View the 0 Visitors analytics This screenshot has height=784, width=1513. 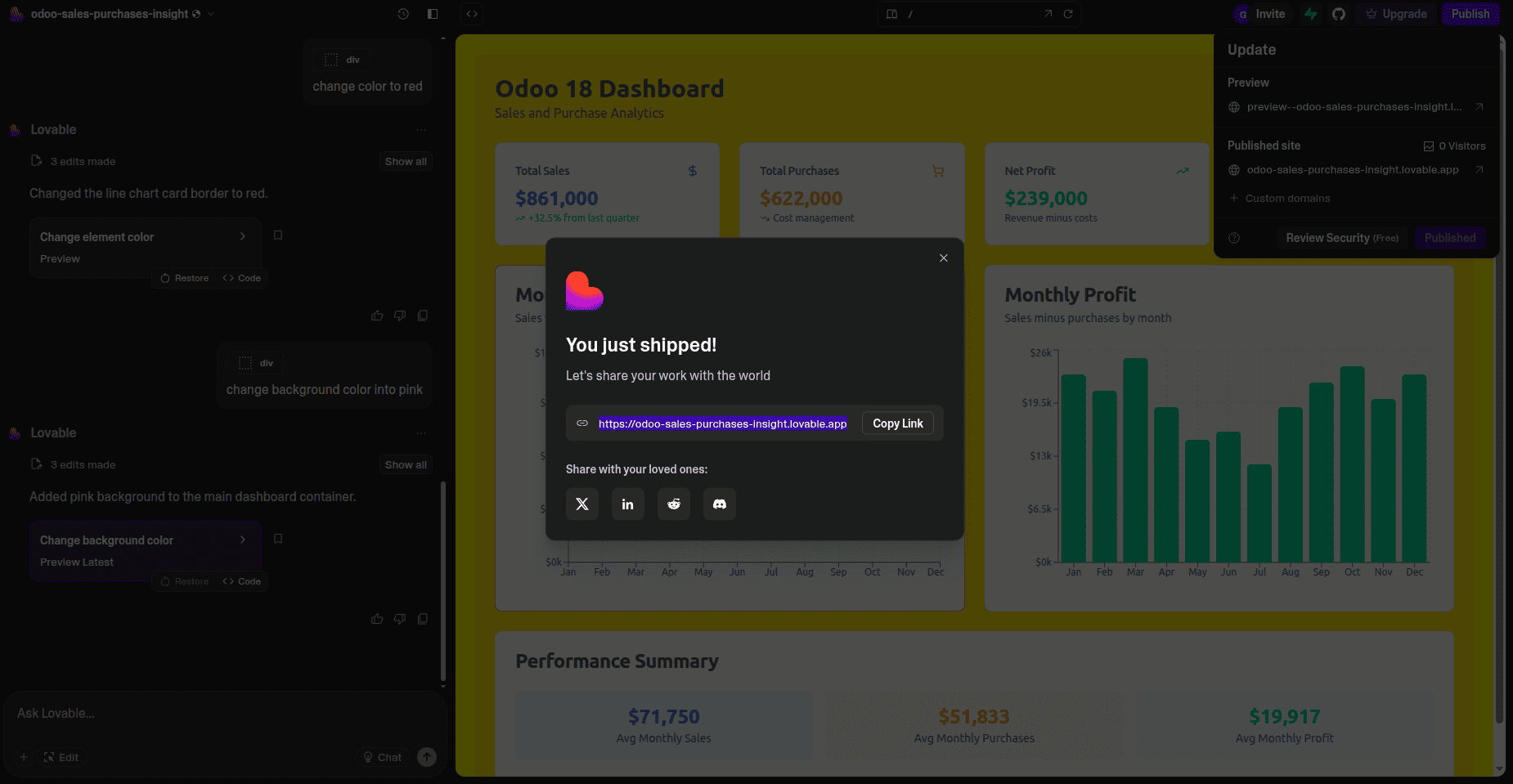click(x=1455, y=146)
